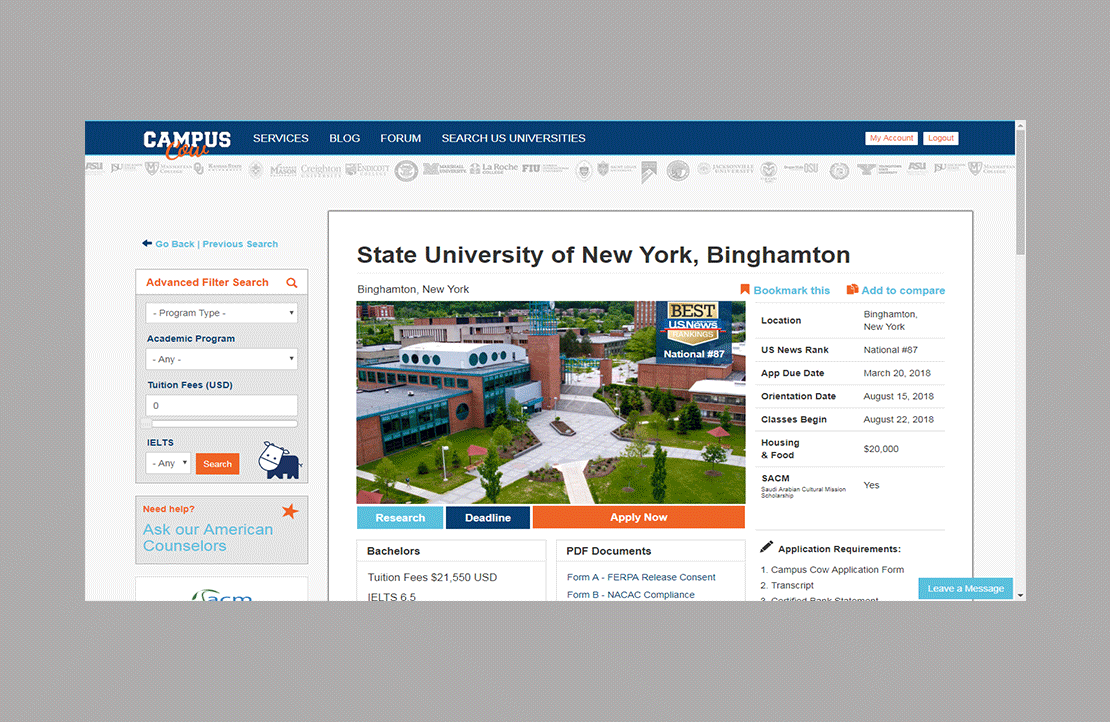Click the scrollbar up arrow
This screenshot has height=722, width=1110.
click(1020, 125)
